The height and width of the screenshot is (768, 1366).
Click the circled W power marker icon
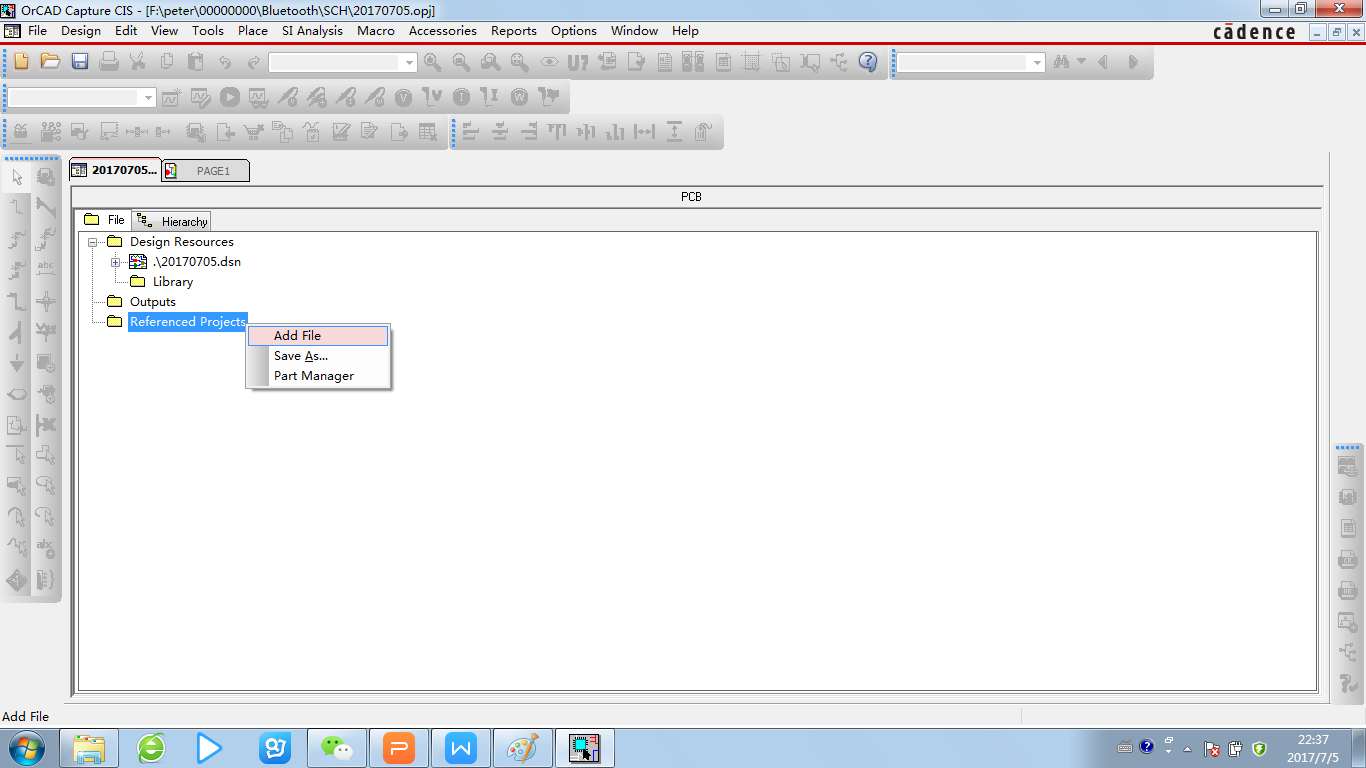pos(519,97)
